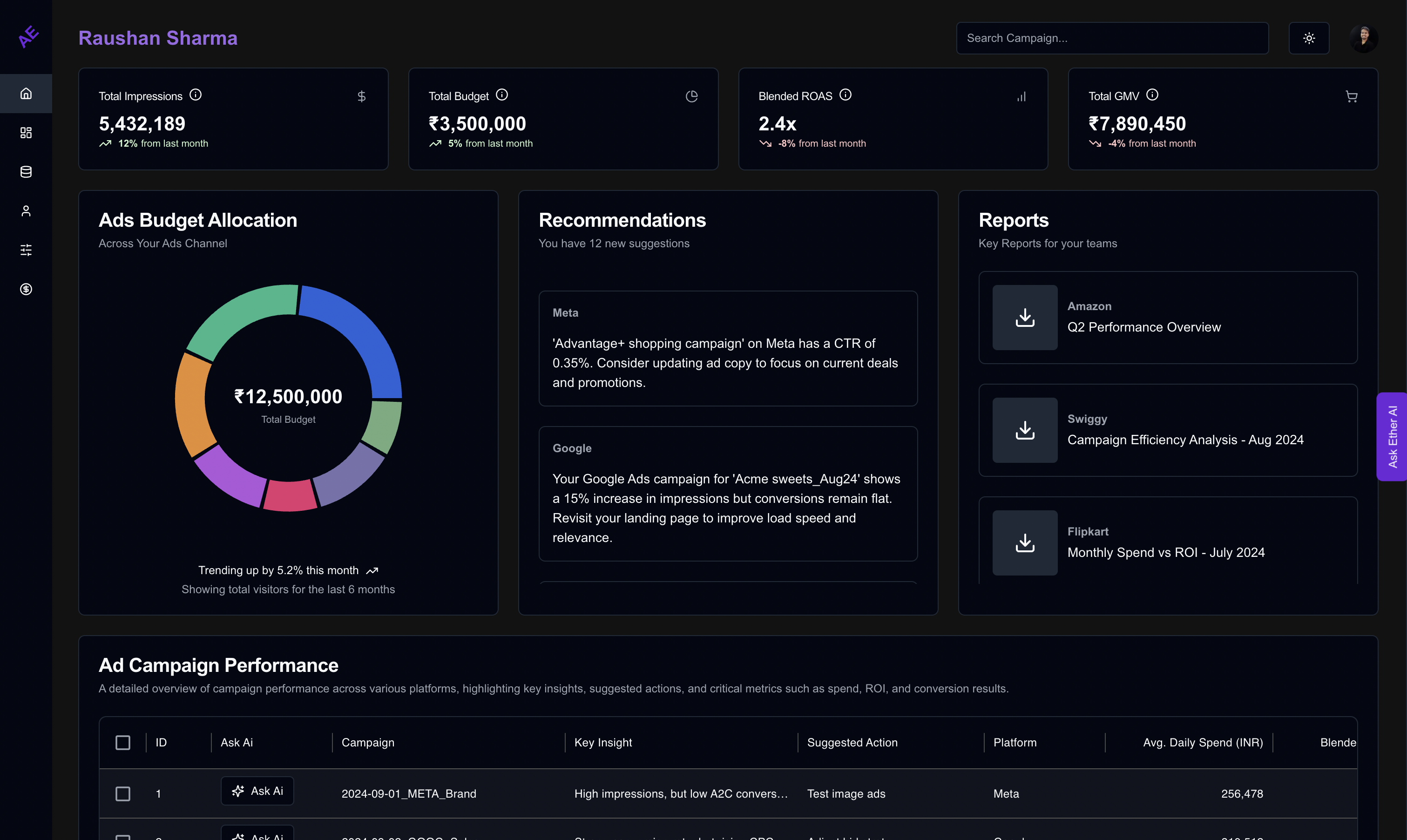Click the High impressions key insight cell

click(681, 793)
